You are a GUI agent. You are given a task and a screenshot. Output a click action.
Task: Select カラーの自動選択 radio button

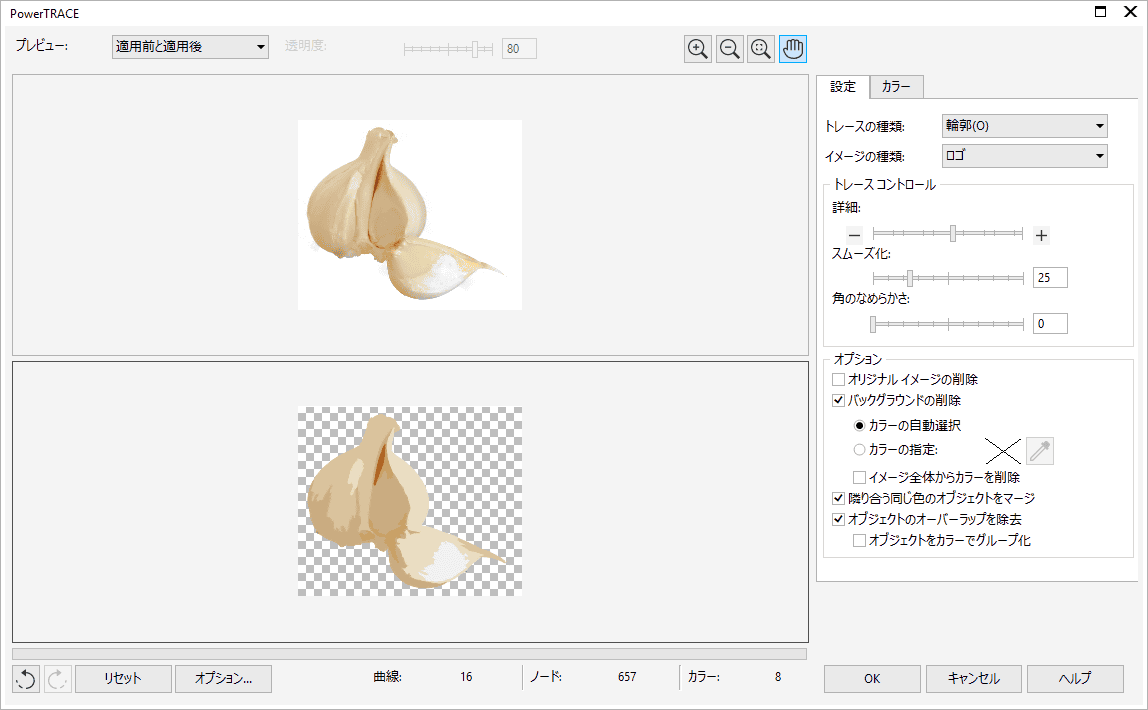860,425
